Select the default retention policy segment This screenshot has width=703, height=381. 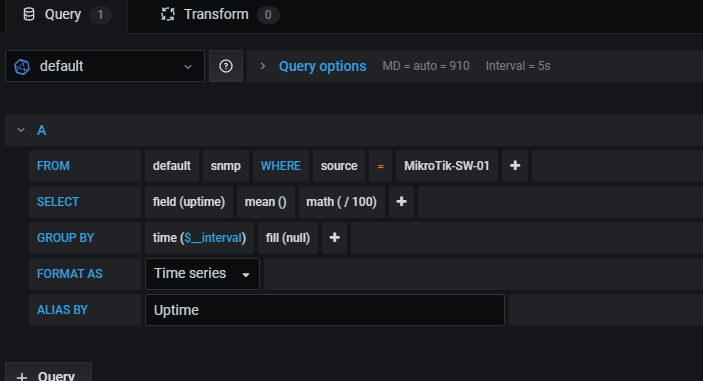point(172,166)
